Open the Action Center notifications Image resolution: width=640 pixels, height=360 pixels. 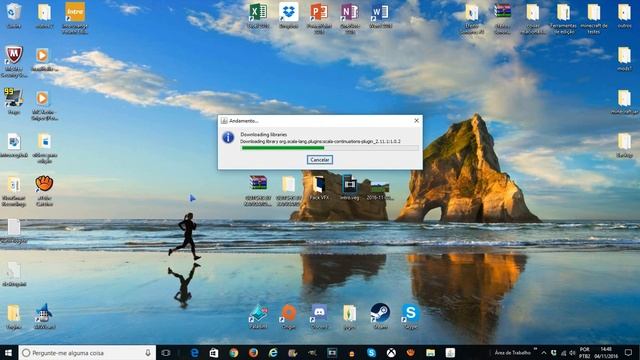click(629, 353)
